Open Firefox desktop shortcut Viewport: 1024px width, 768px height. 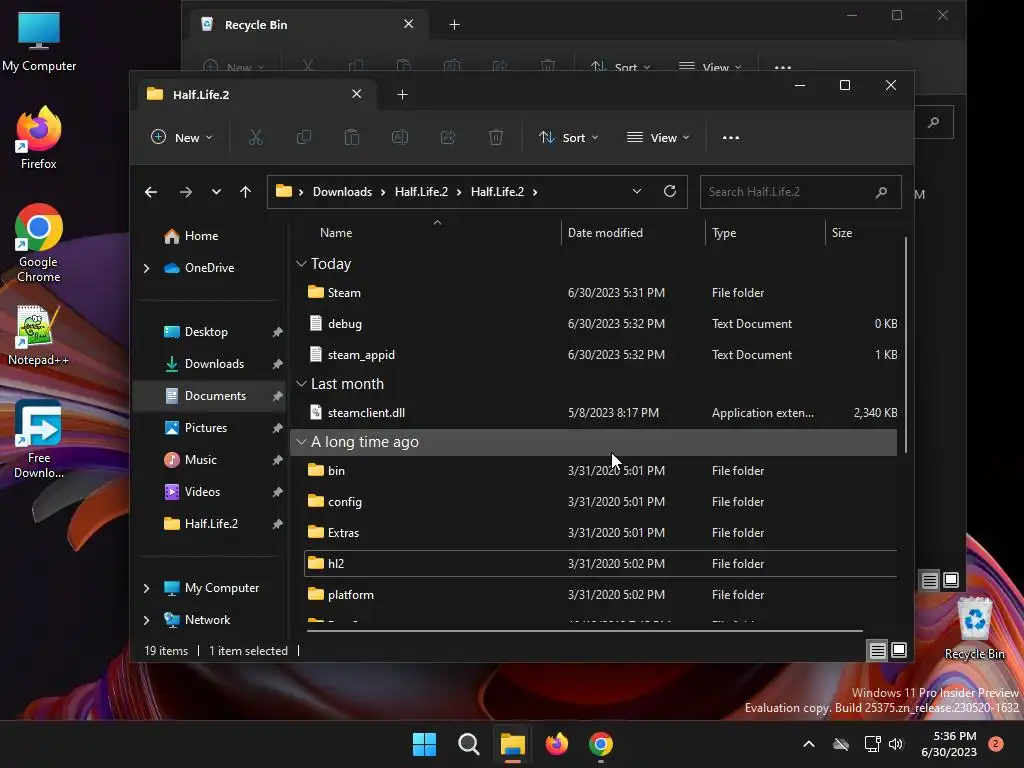coord(39,138)
